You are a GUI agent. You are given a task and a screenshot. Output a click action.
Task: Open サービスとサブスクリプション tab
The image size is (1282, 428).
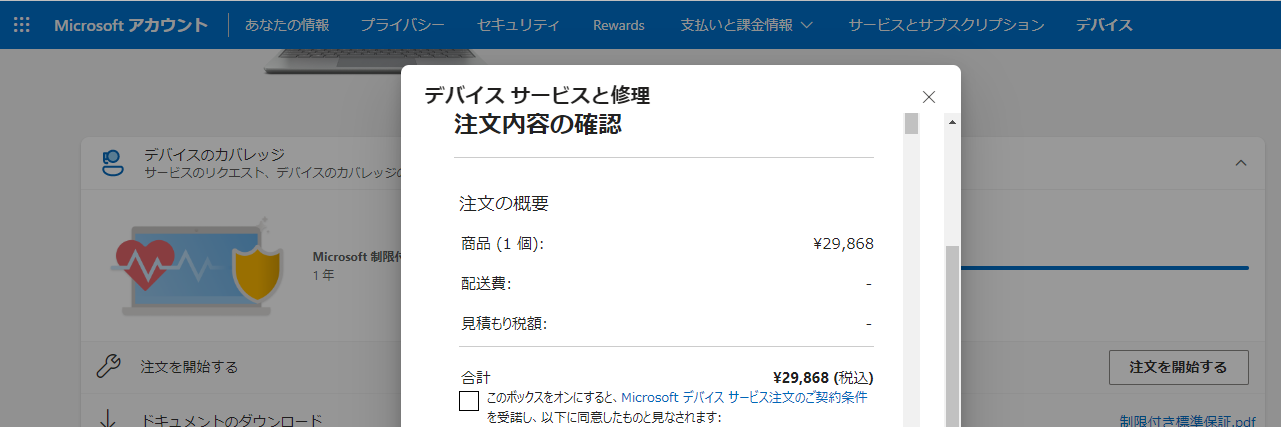(x=946, y=24)
